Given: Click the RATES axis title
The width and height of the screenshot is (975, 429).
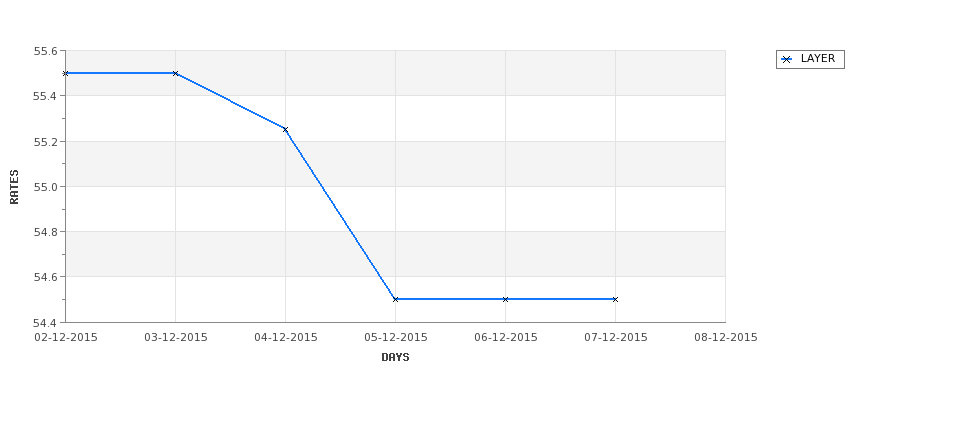Looking at the screenshot, I should point(14,187).
